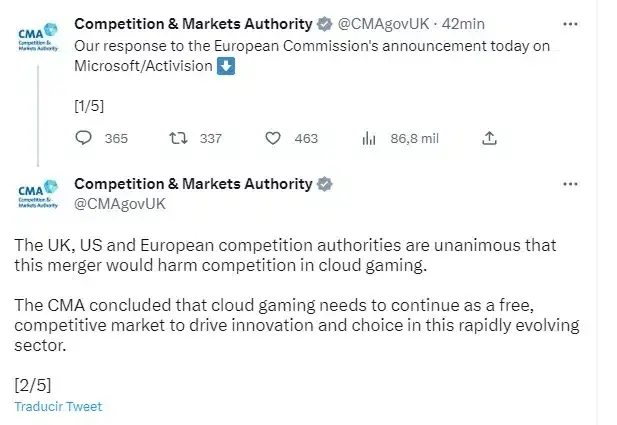Click the share upload icon
617x425 pixels.
point(489,138)
